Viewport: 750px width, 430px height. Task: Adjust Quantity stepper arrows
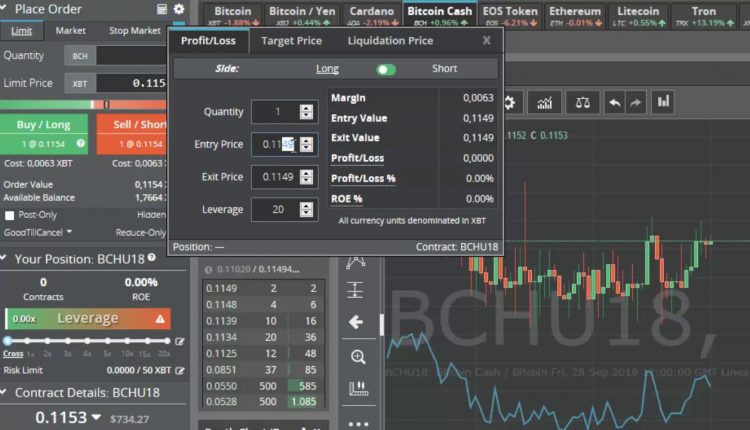306,112
